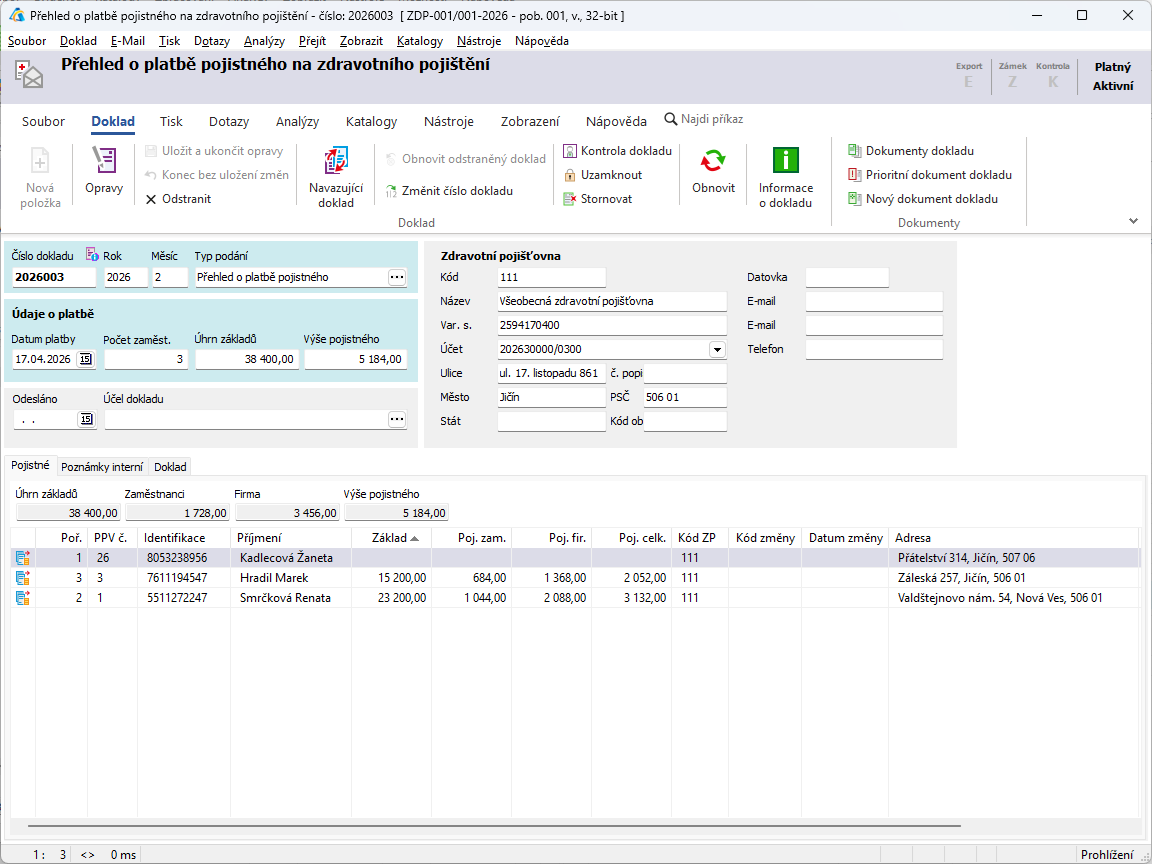Click Prohlížení status bar entry
1152x864 pixels.
click(1107, 854)
